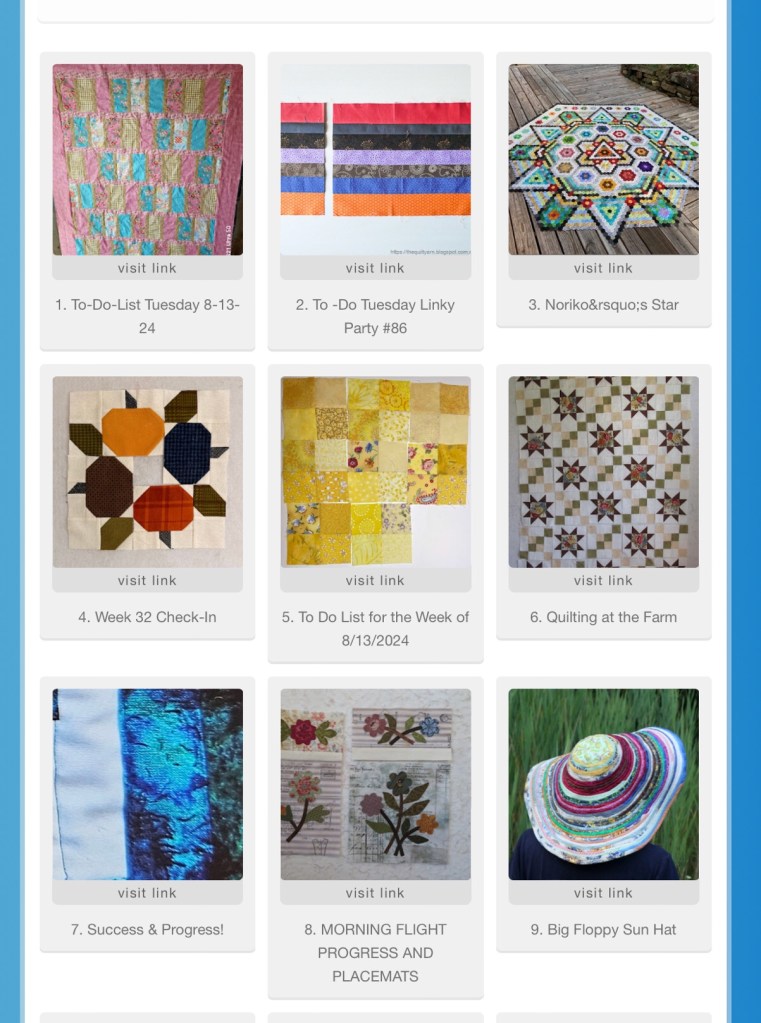
Task: Click visit link for Noriko's Star
Action: [x=603, y=267]
